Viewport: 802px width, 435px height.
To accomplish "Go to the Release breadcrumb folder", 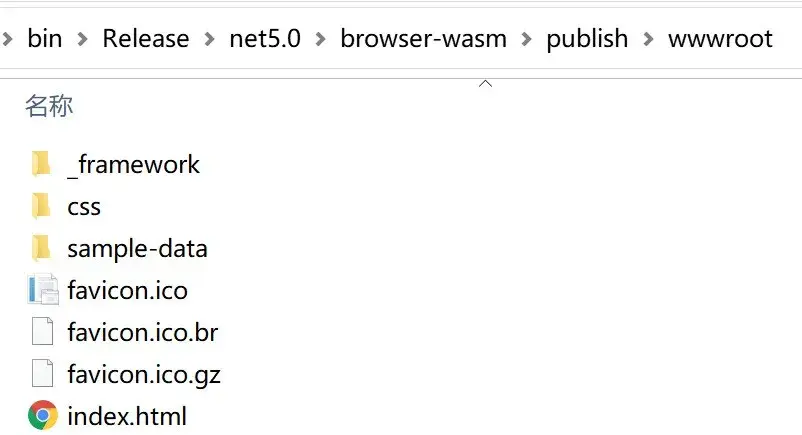I will click(146, 39).
